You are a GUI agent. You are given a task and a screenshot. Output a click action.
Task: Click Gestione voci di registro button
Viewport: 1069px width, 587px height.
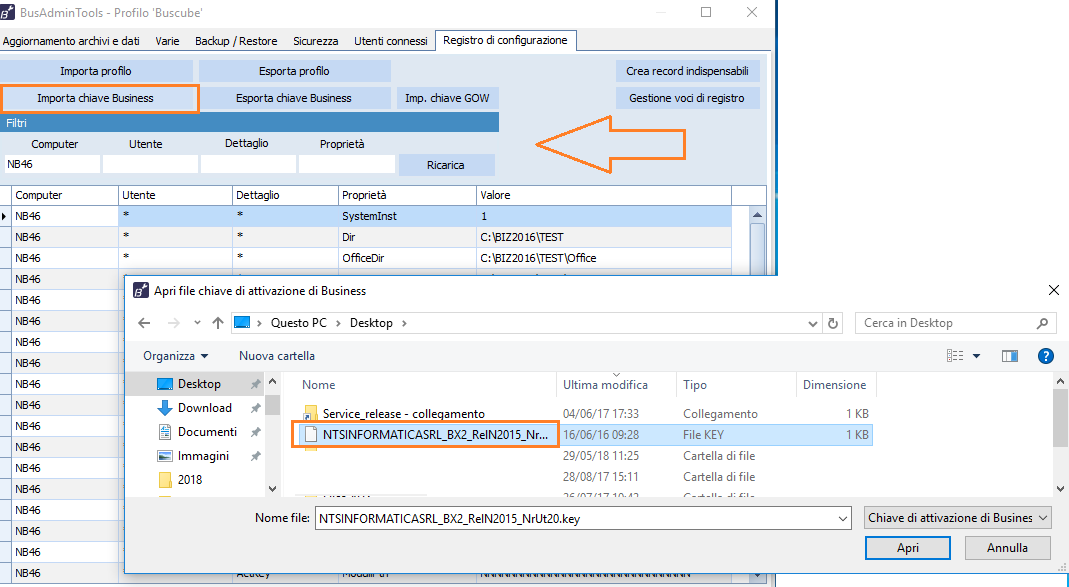click(x=687, y=98)
